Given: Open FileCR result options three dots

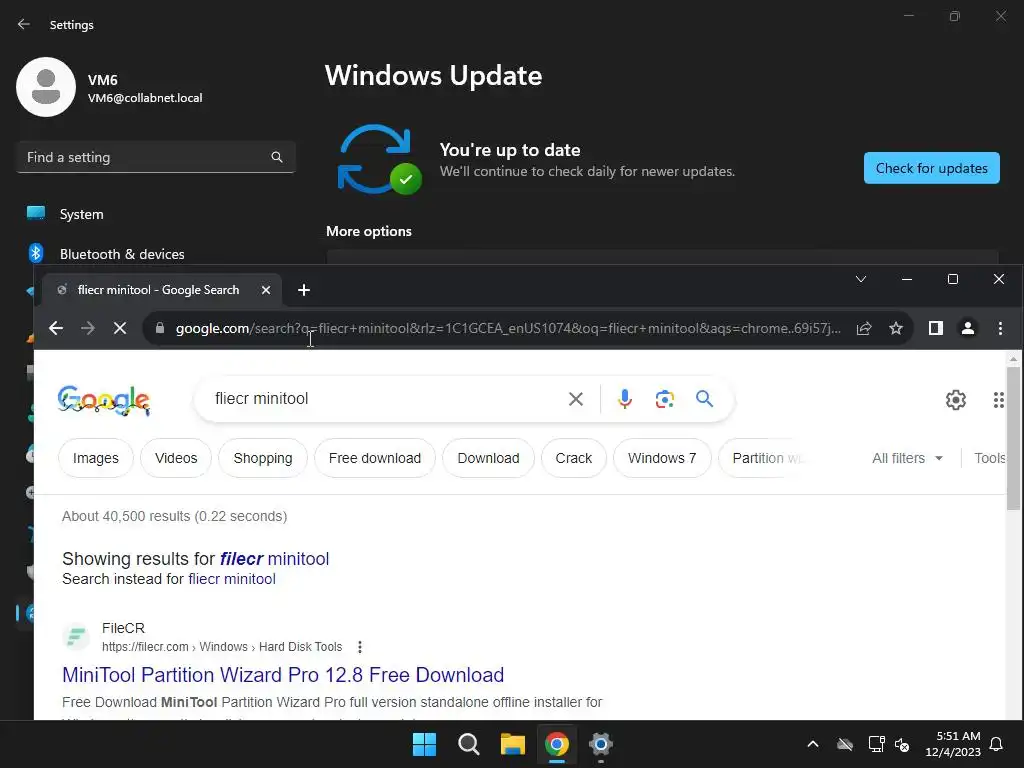Looking at the screenshot, I should coord(360,647).
